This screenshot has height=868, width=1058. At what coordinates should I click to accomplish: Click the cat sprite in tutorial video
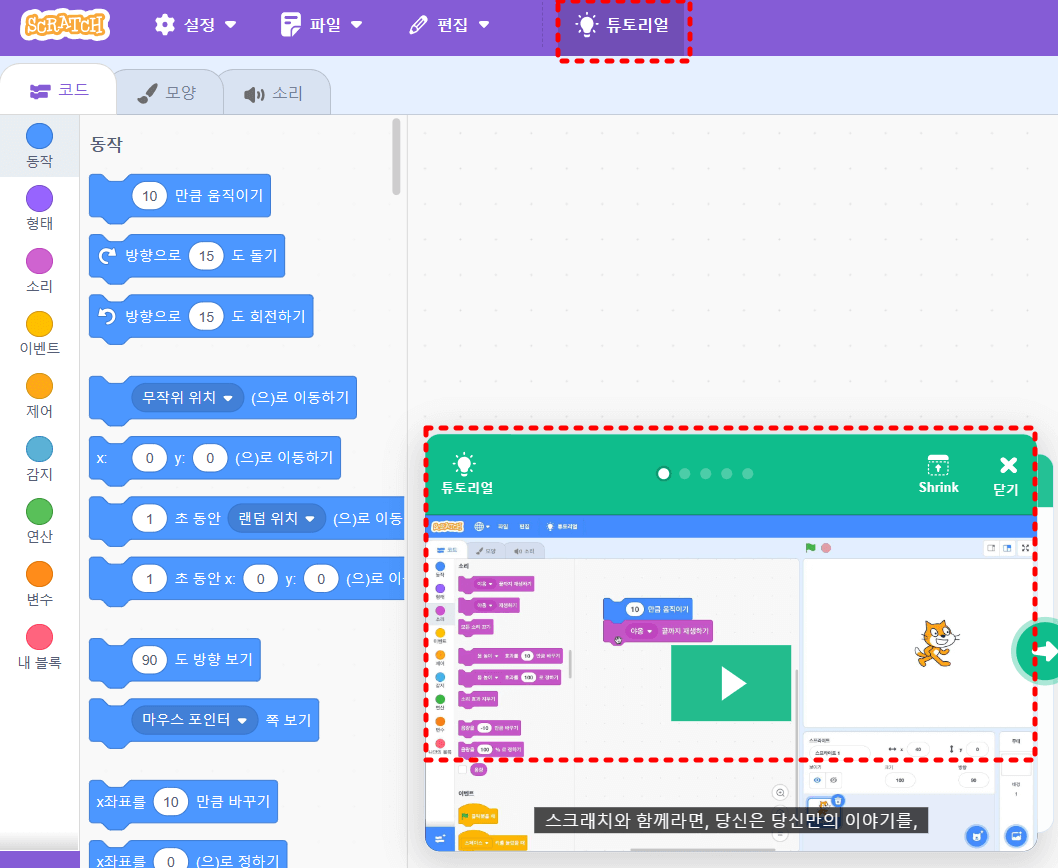click(936, 643)
